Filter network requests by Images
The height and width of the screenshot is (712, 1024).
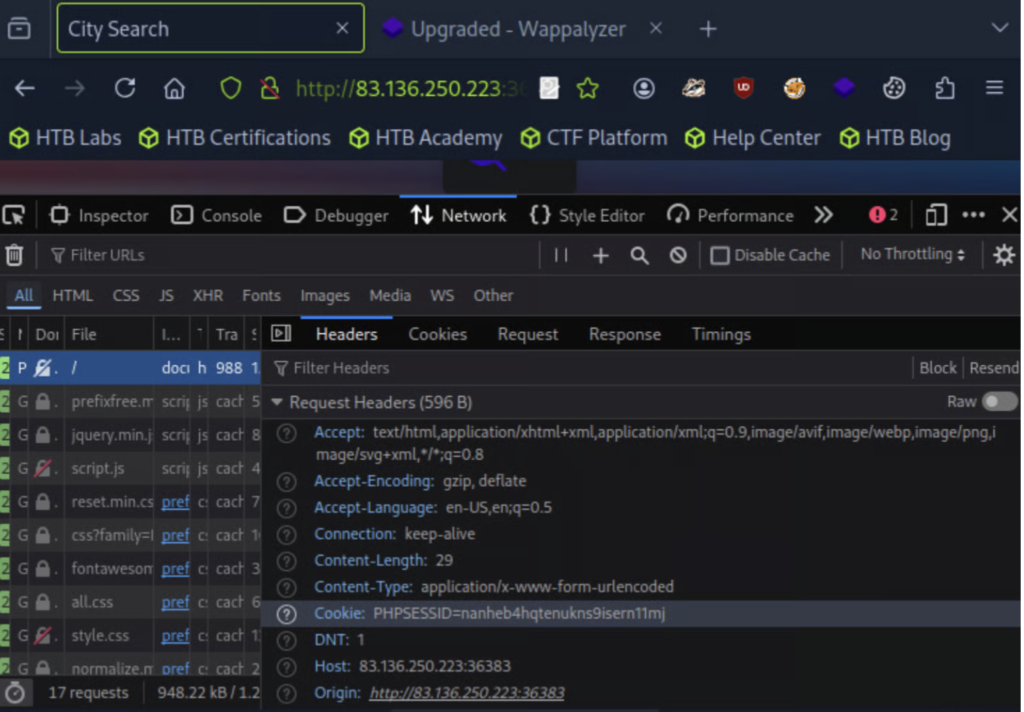tap(324, 295)
